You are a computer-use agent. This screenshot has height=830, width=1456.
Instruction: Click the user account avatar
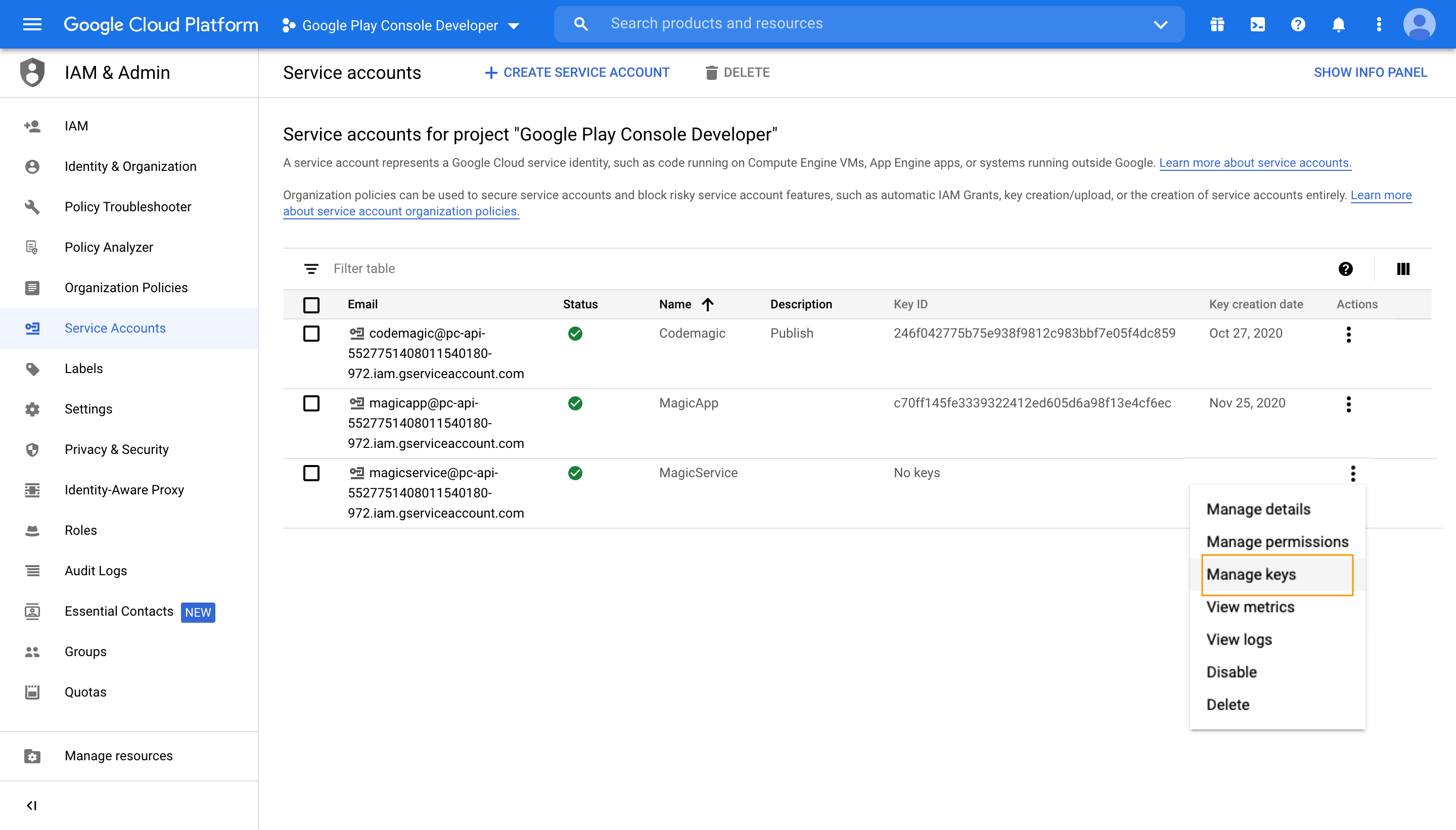(x=1419, y=24)
